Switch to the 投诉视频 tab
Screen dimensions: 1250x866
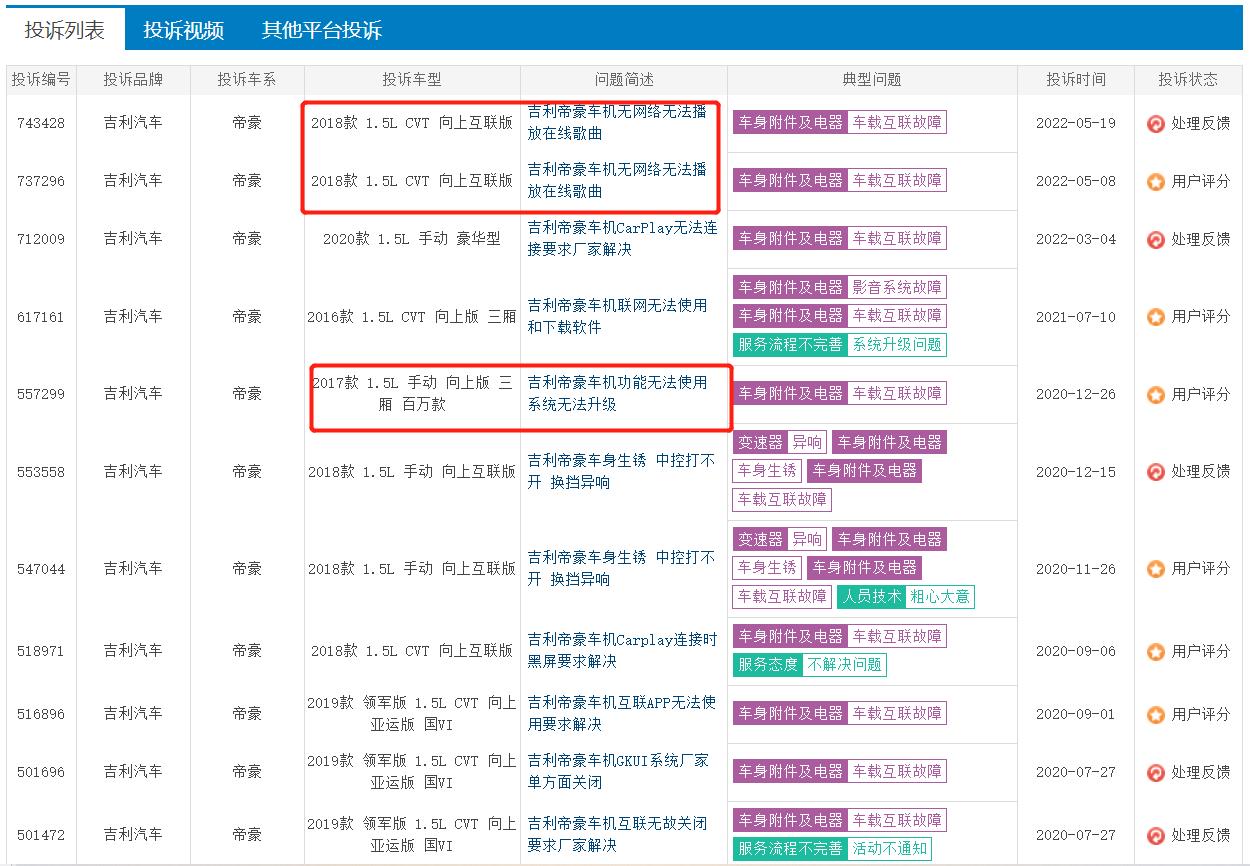click(x=183, y=30)
